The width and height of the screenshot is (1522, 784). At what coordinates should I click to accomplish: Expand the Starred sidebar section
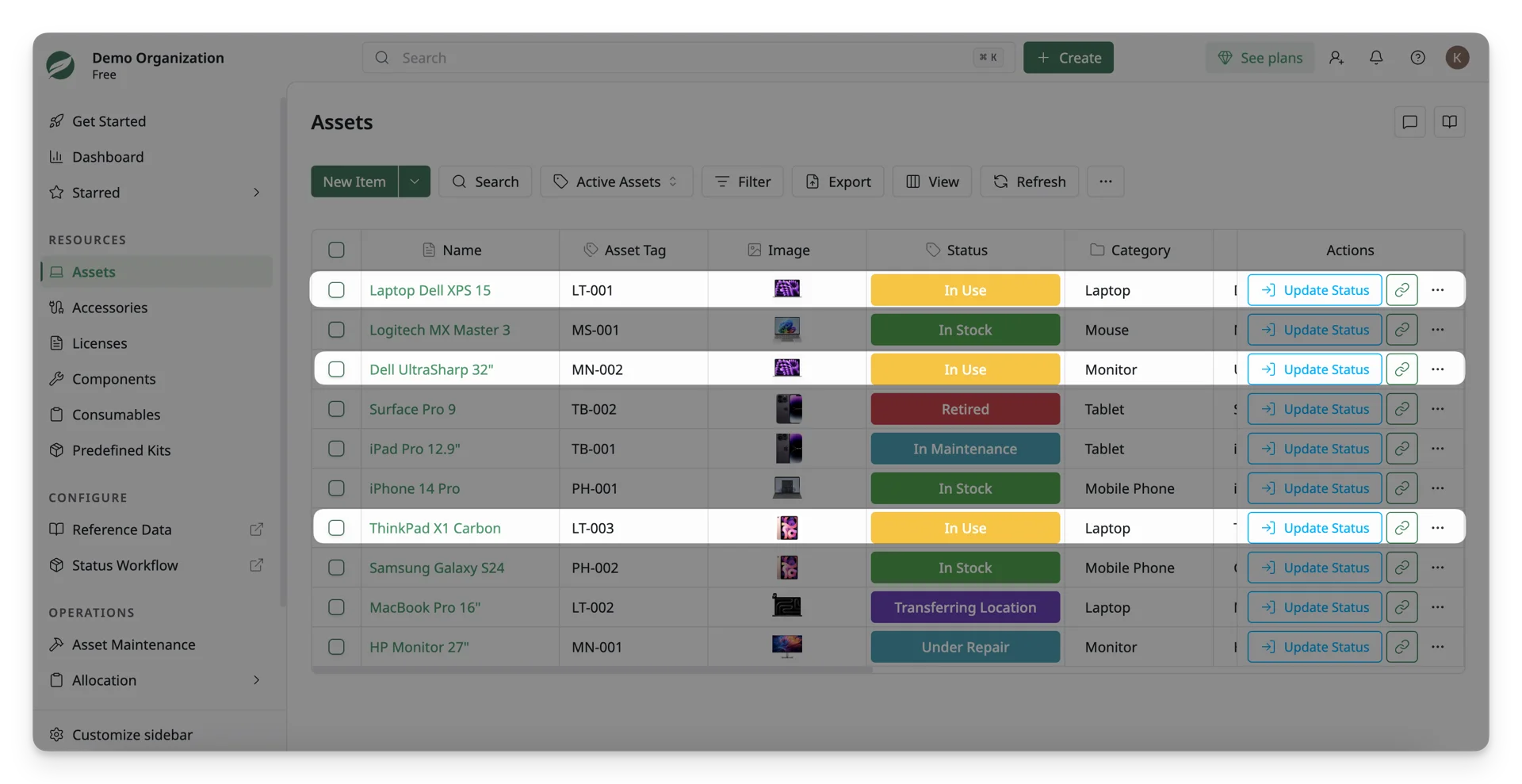256,193
